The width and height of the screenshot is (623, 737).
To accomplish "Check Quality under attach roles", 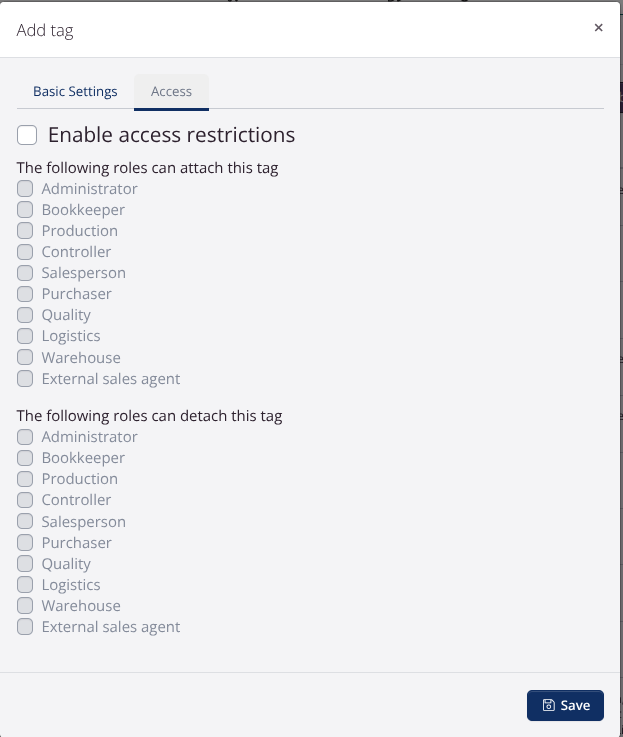I will (x=25, y=315).
